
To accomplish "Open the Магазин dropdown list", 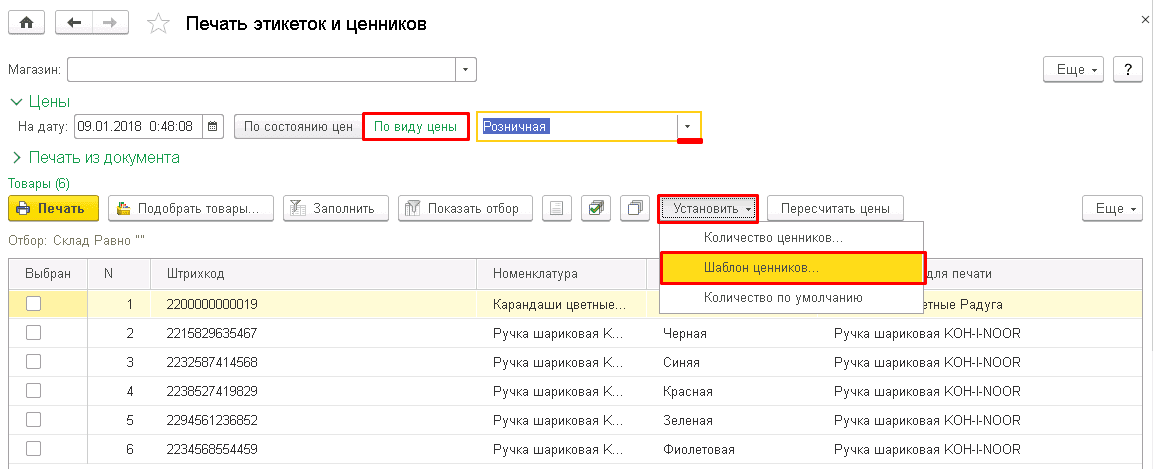I will coord(466,70).
